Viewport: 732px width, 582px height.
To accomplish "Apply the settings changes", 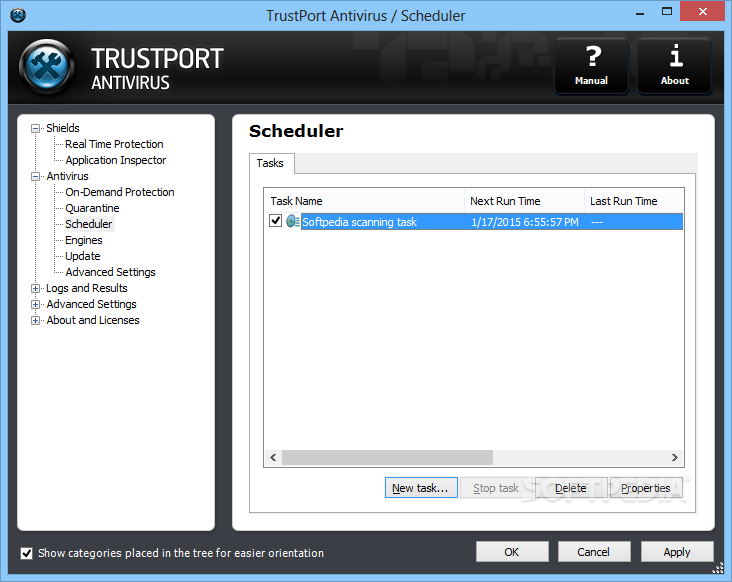I will [677, 552].
